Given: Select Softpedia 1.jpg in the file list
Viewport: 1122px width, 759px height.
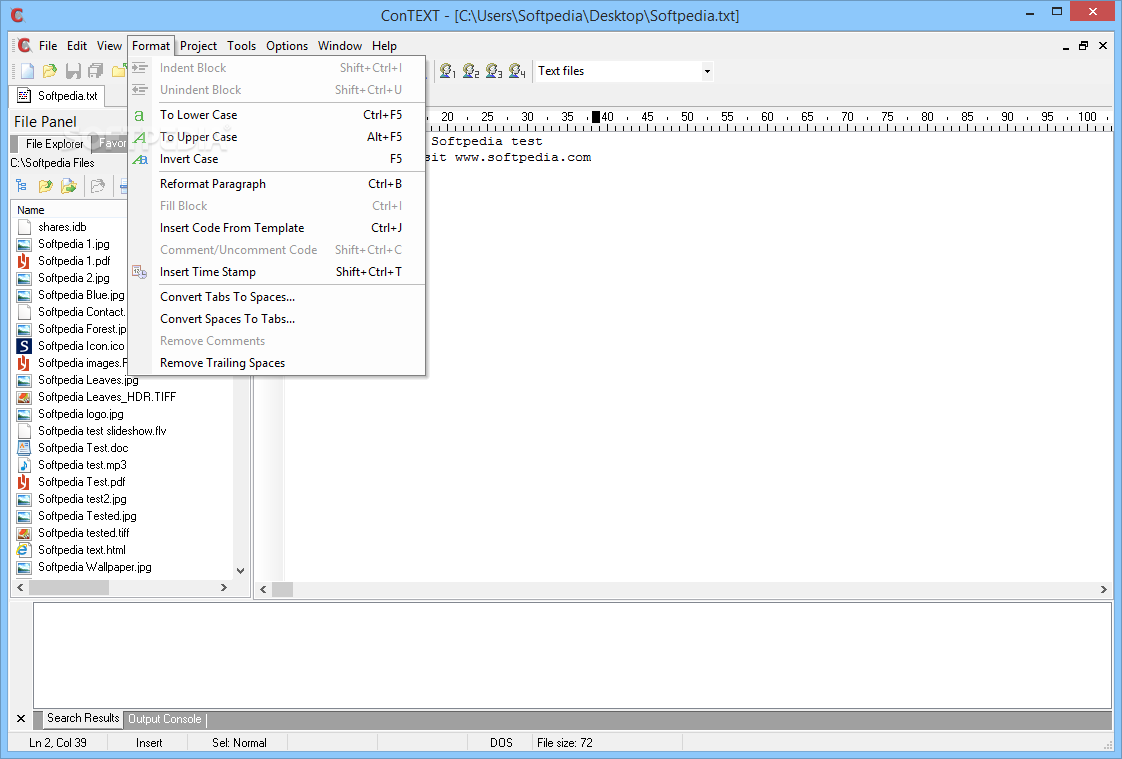Looking at the screenshot, I should tap(74, 245).
